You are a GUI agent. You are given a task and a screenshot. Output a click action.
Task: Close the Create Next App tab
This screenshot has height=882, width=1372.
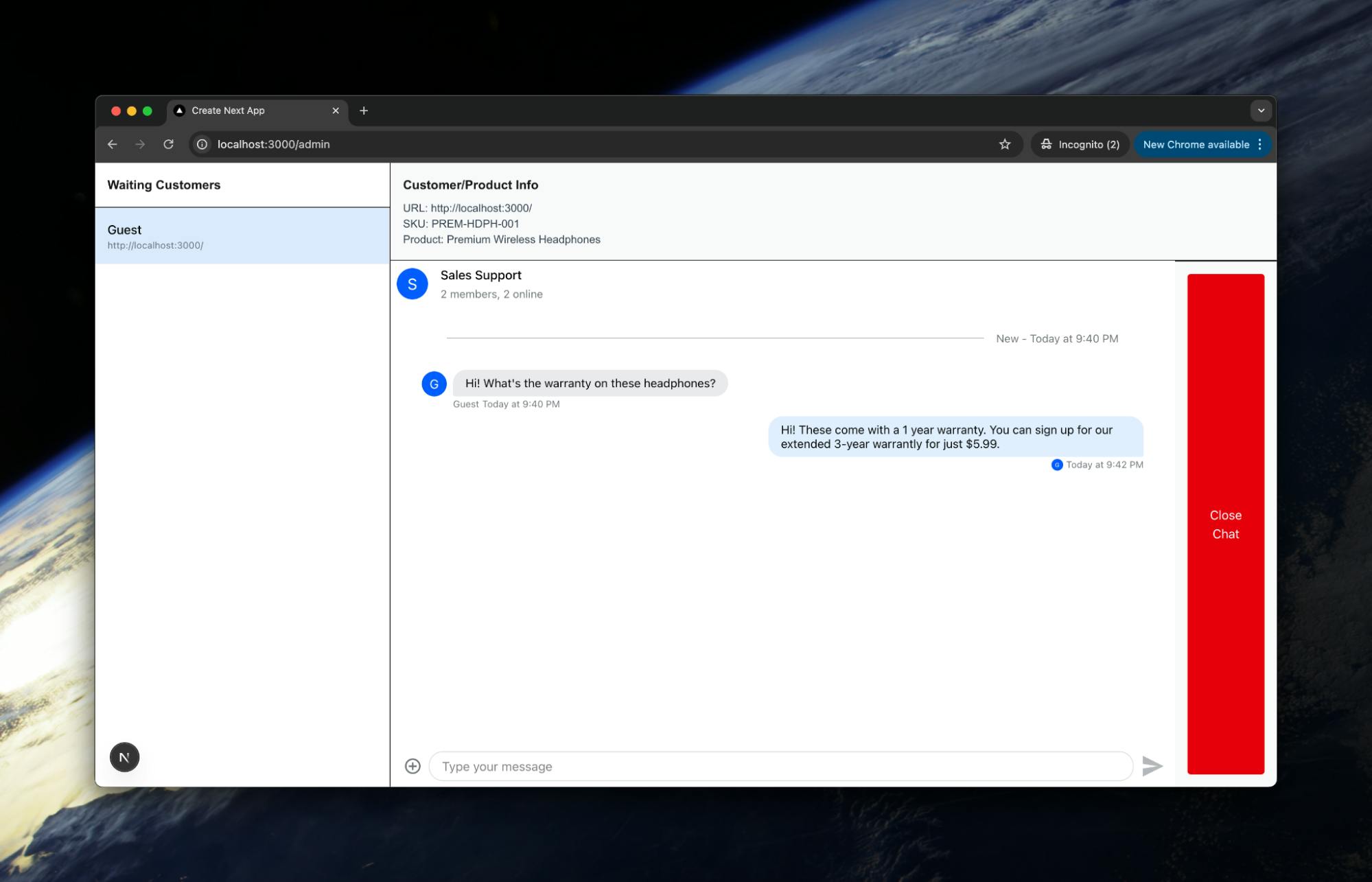(336, 111)
